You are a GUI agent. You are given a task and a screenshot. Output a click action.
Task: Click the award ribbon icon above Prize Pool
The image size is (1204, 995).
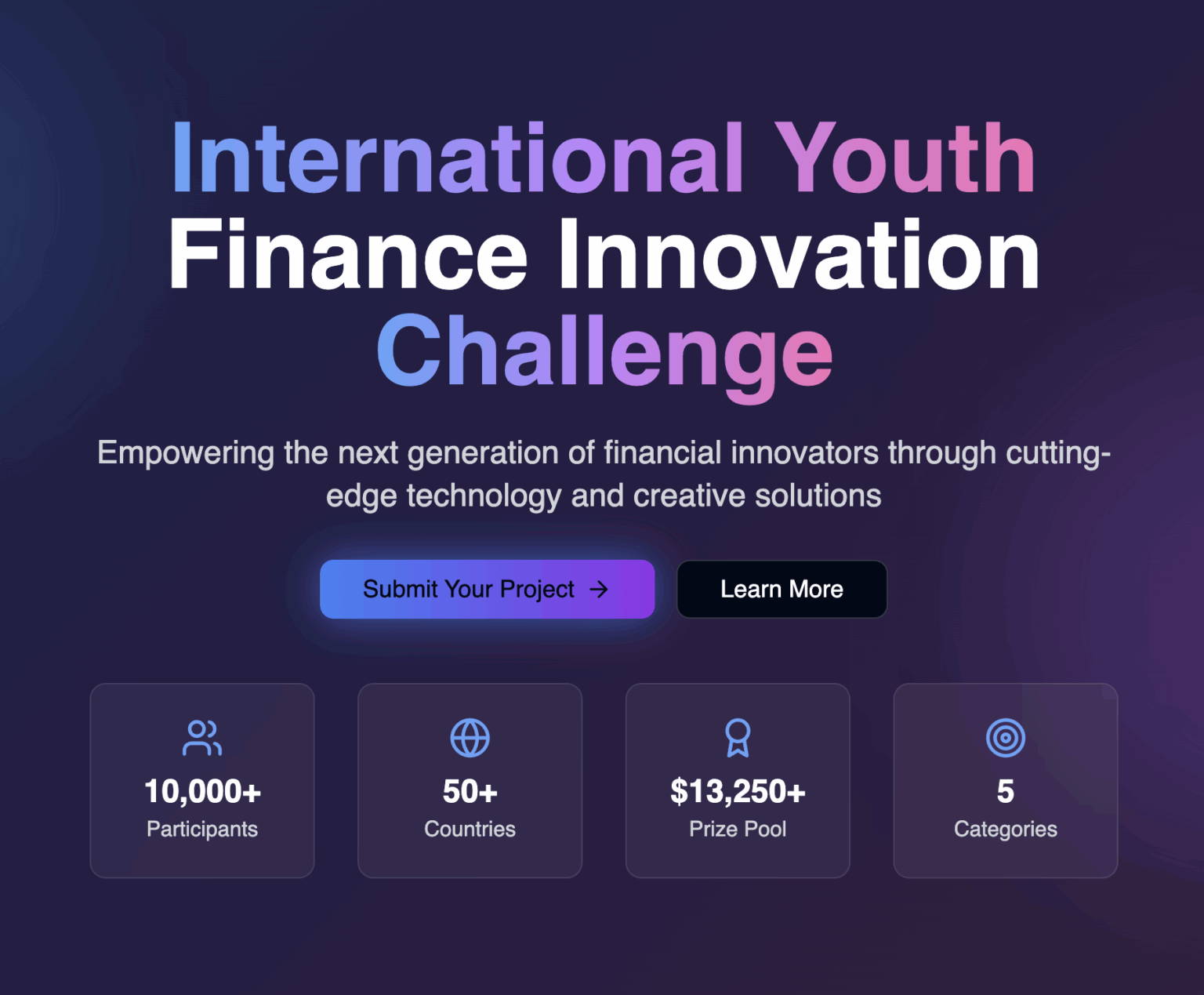738,737
